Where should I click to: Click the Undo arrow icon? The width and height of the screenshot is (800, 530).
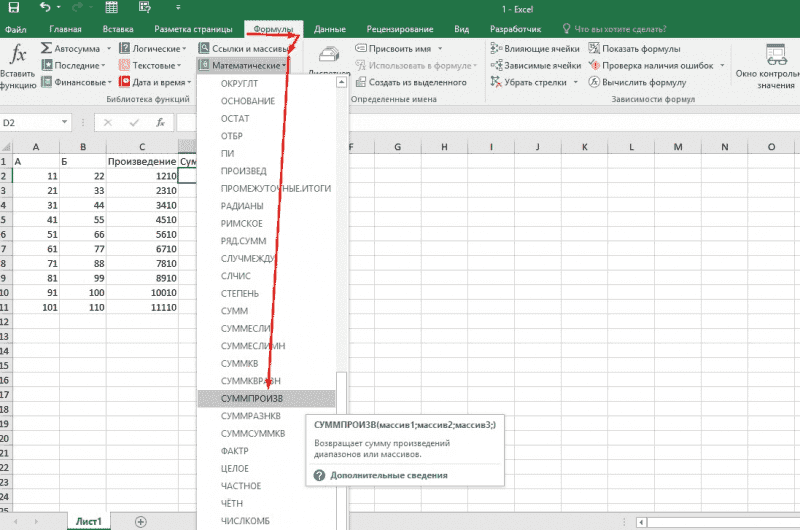click(46, 8)
